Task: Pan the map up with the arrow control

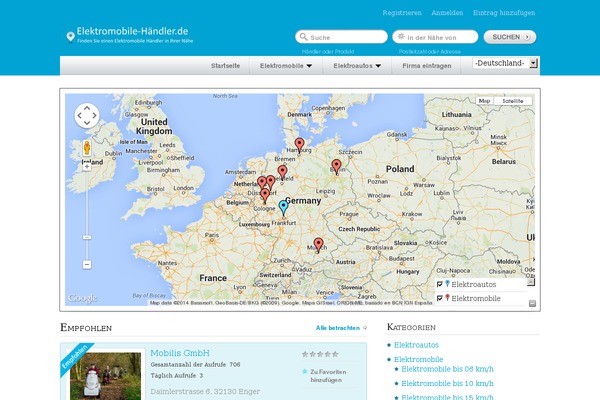Action: [x=87, y=108]
